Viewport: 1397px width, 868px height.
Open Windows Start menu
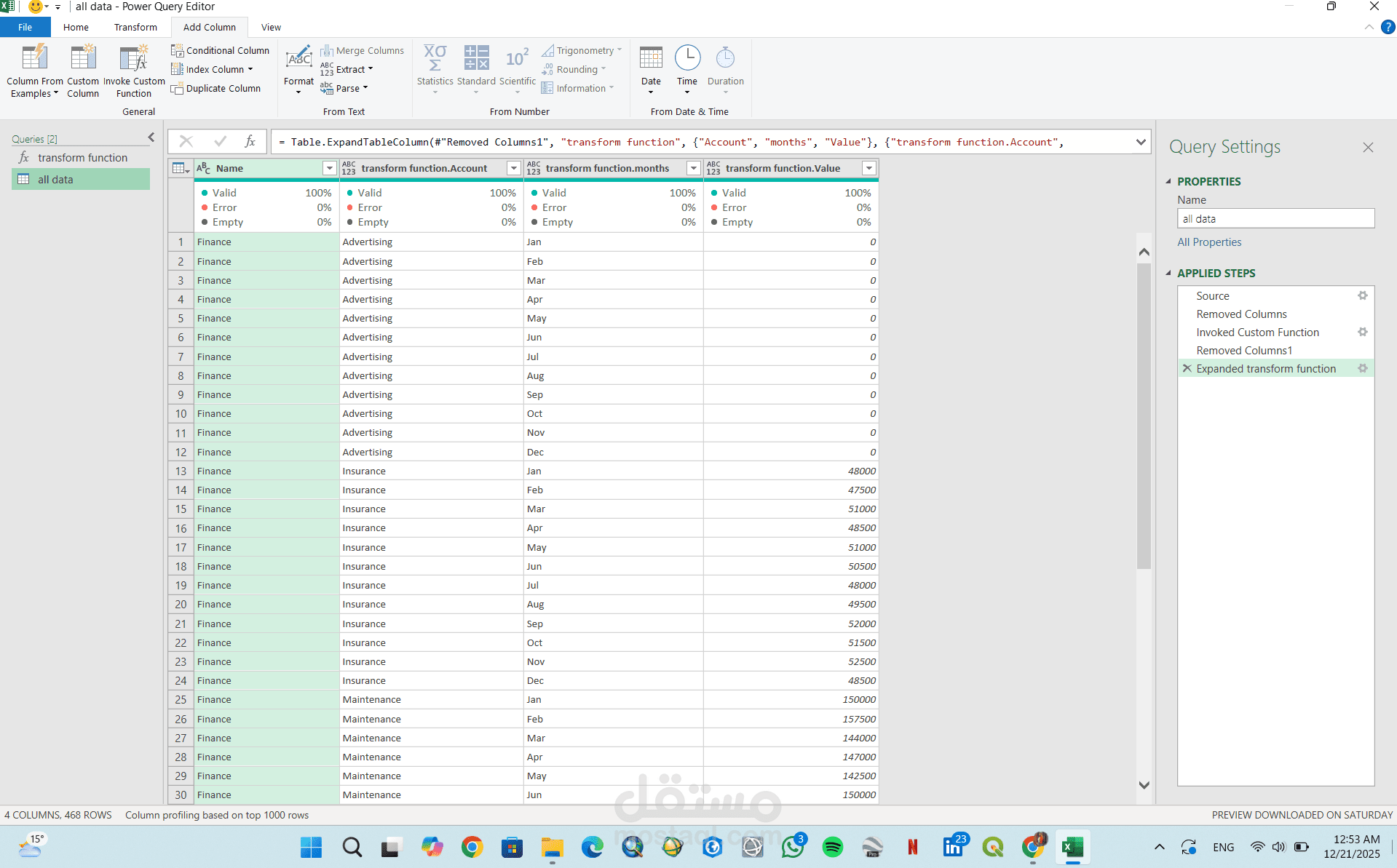[311, 847]
